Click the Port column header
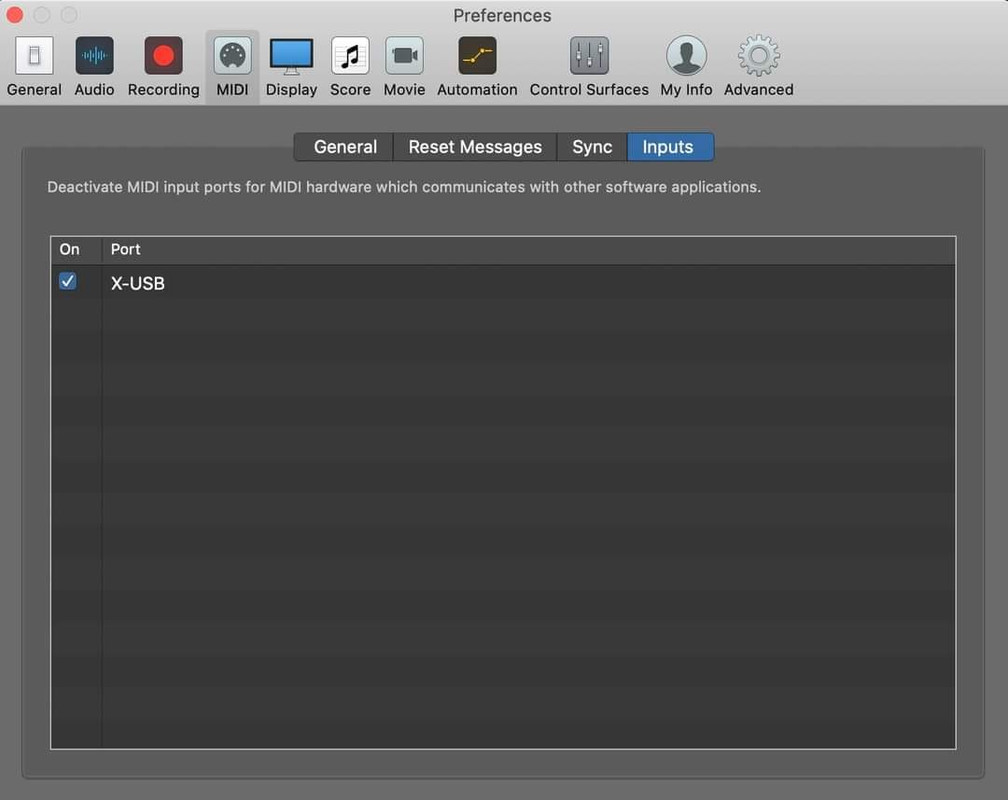This screenshot has height=800, width=1008. 528,250
